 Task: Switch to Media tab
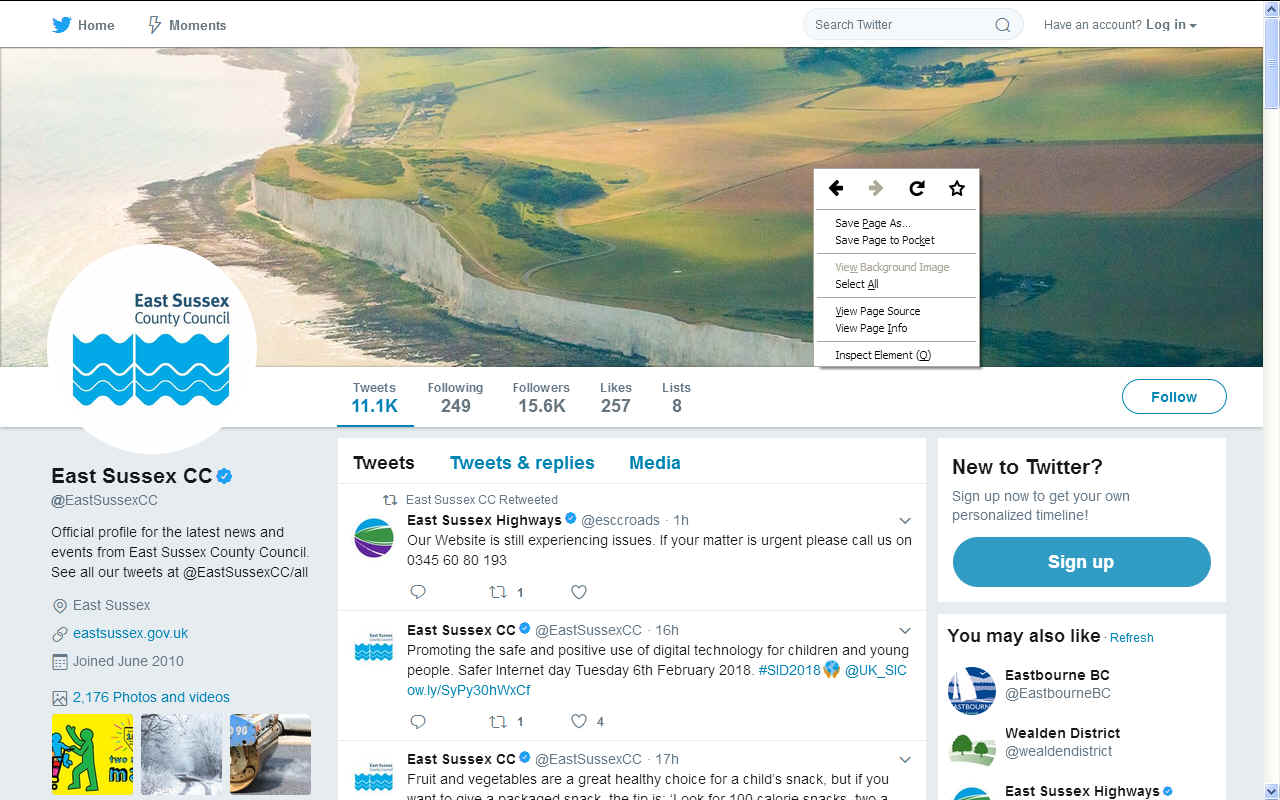[655, 463]
